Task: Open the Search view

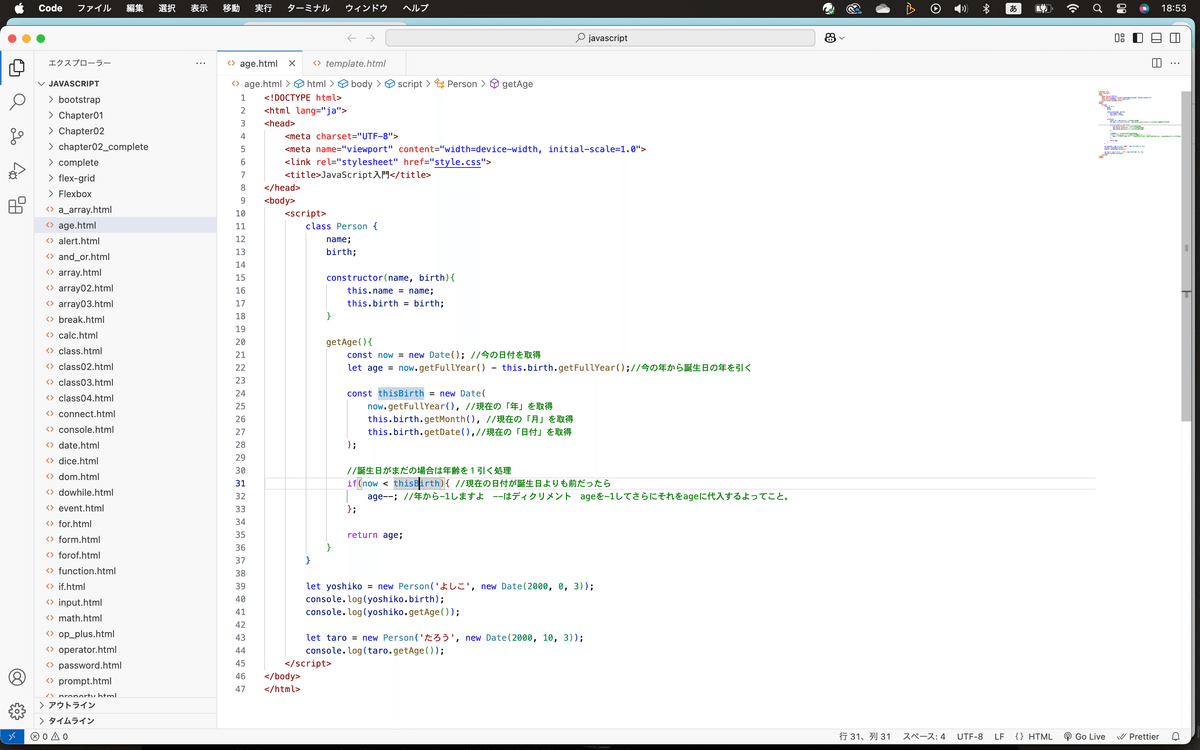Action: pyautogui.click(x=16, y=101)
